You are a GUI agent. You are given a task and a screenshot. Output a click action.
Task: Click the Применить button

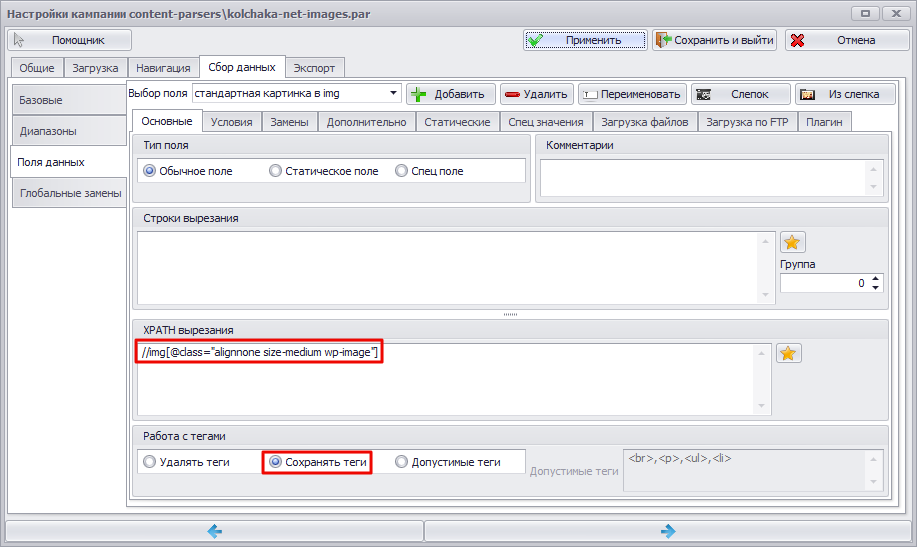585,40
